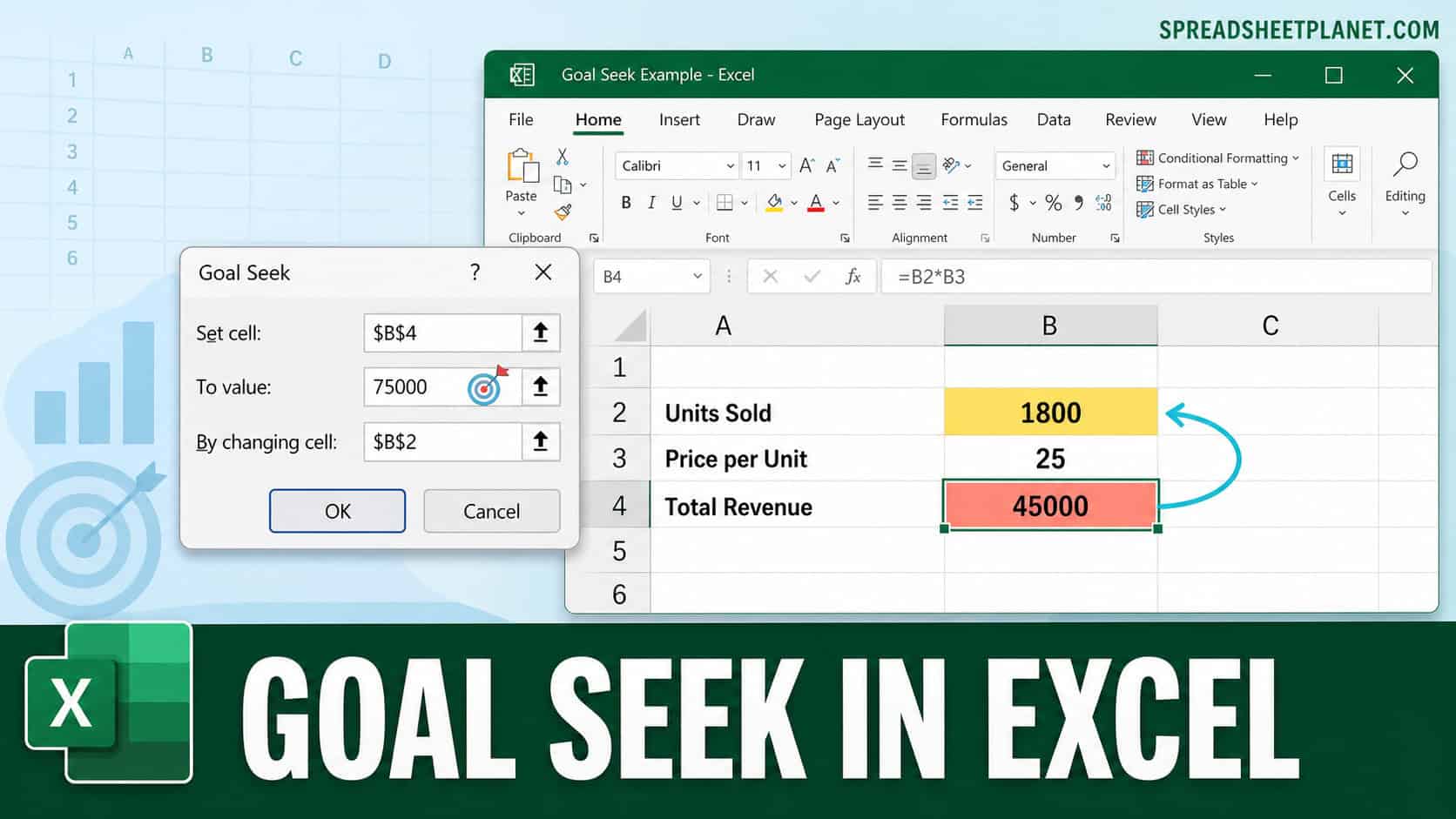Apply the yellow Fill Color bucket
The height and width of the screenshot is (819, 1456).
click(774, 203)
